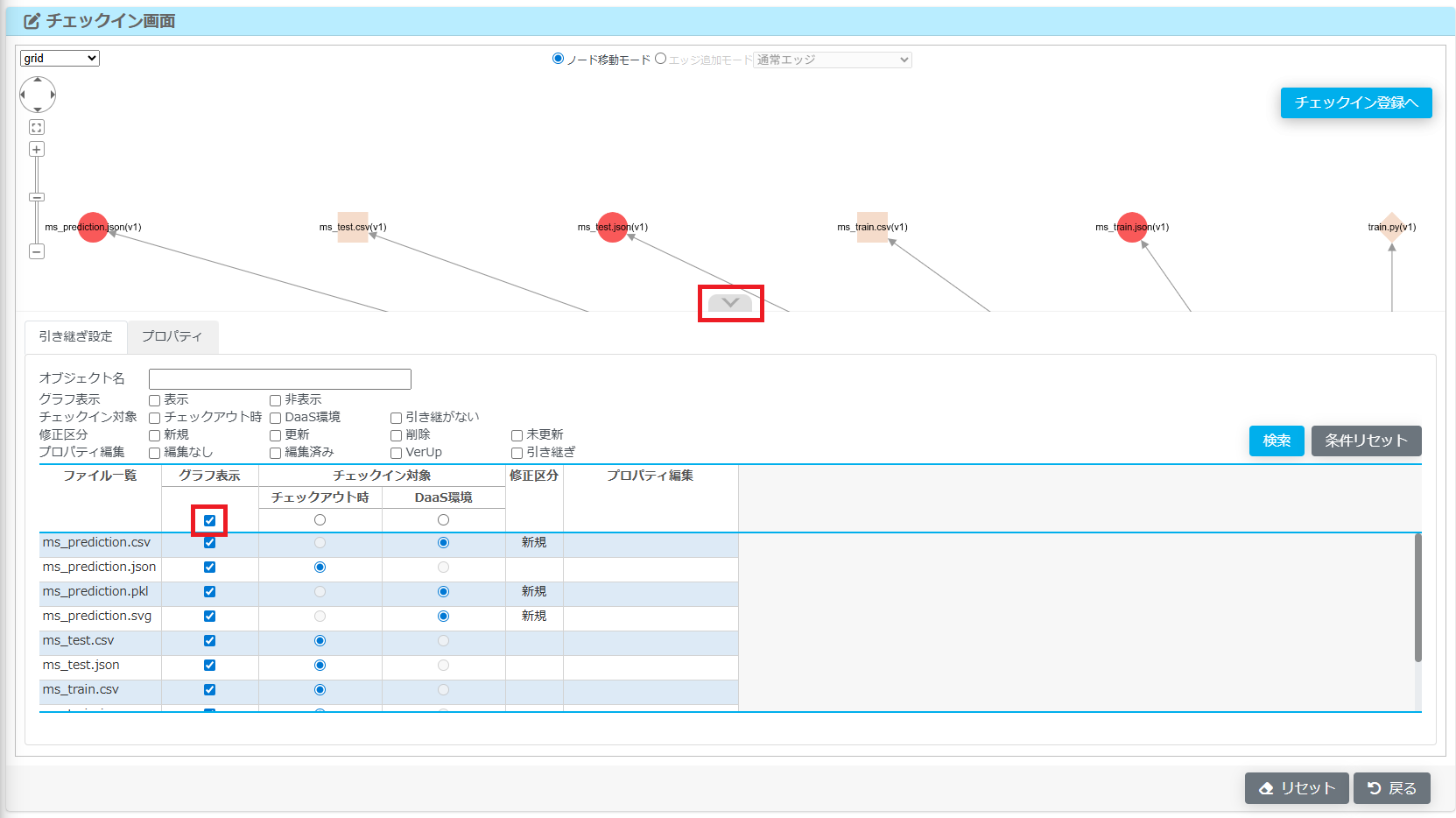The image size is (1456, 818).
Task: Select the ノード移動モード radio button
Action: point(558,59)
